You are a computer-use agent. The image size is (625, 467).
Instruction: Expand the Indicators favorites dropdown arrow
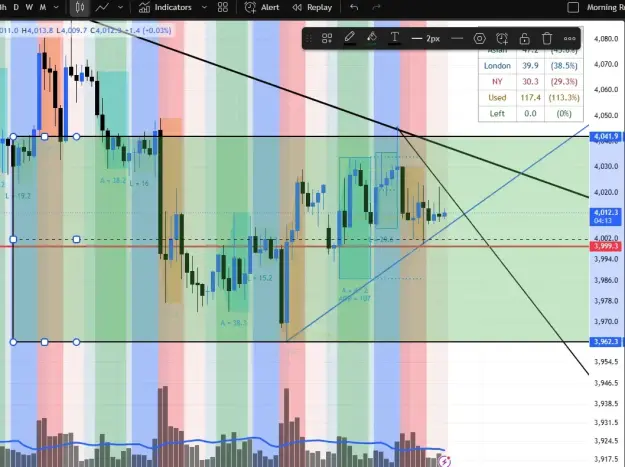(x=204, y=7)
